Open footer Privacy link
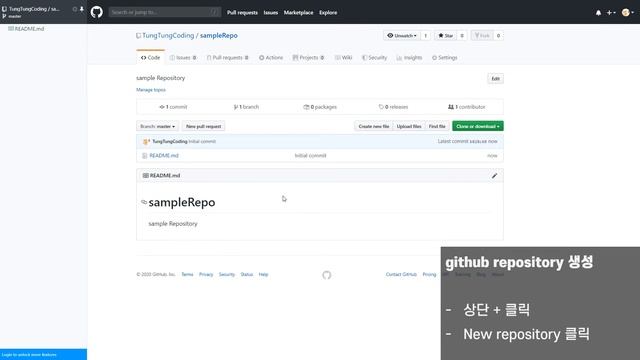Viewport: 640px width, 360px height. [x=206, y=274]
